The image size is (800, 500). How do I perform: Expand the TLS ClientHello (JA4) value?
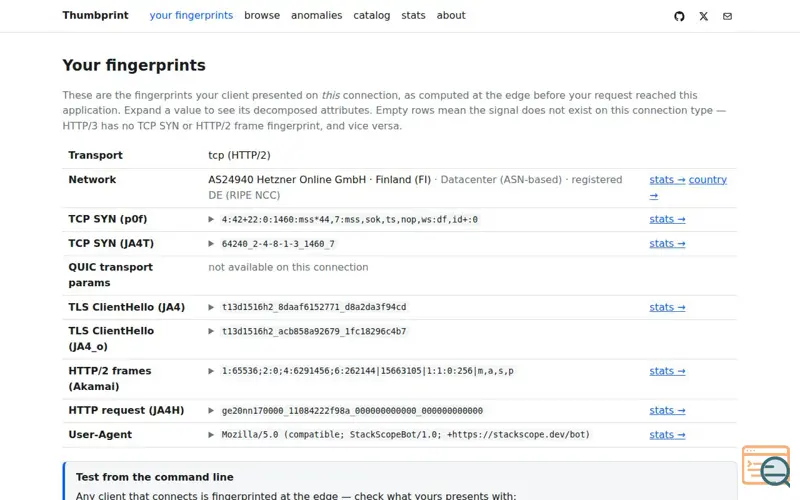tap(211, 307)
